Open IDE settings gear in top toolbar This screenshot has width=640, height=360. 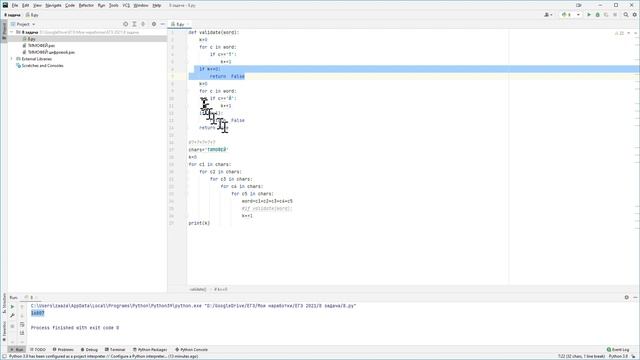[x=635, y=15]
